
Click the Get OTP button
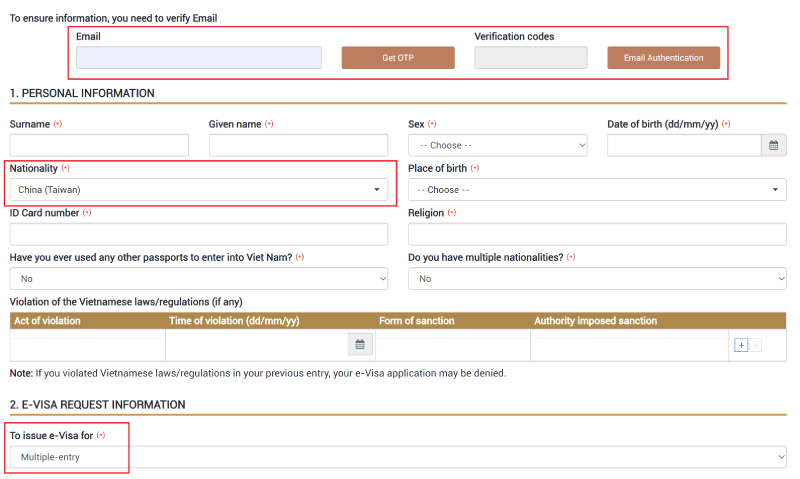pos(398,58)
